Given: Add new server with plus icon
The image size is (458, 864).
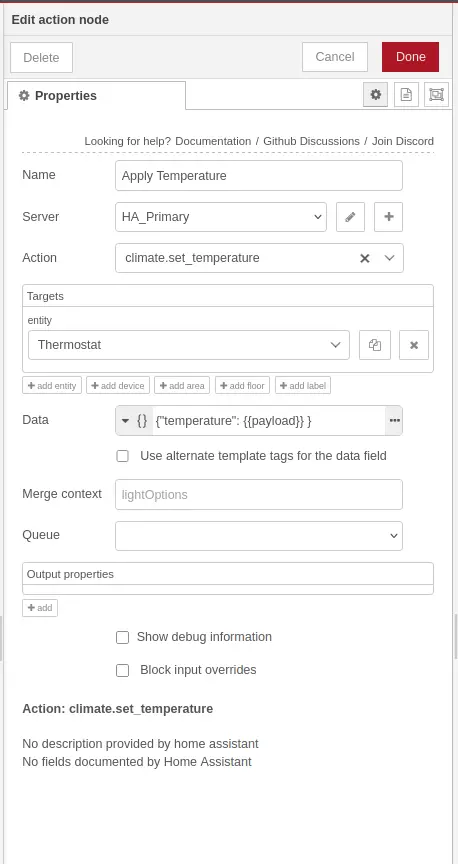Looking at the screenshot, I should [x=389, y=217].
